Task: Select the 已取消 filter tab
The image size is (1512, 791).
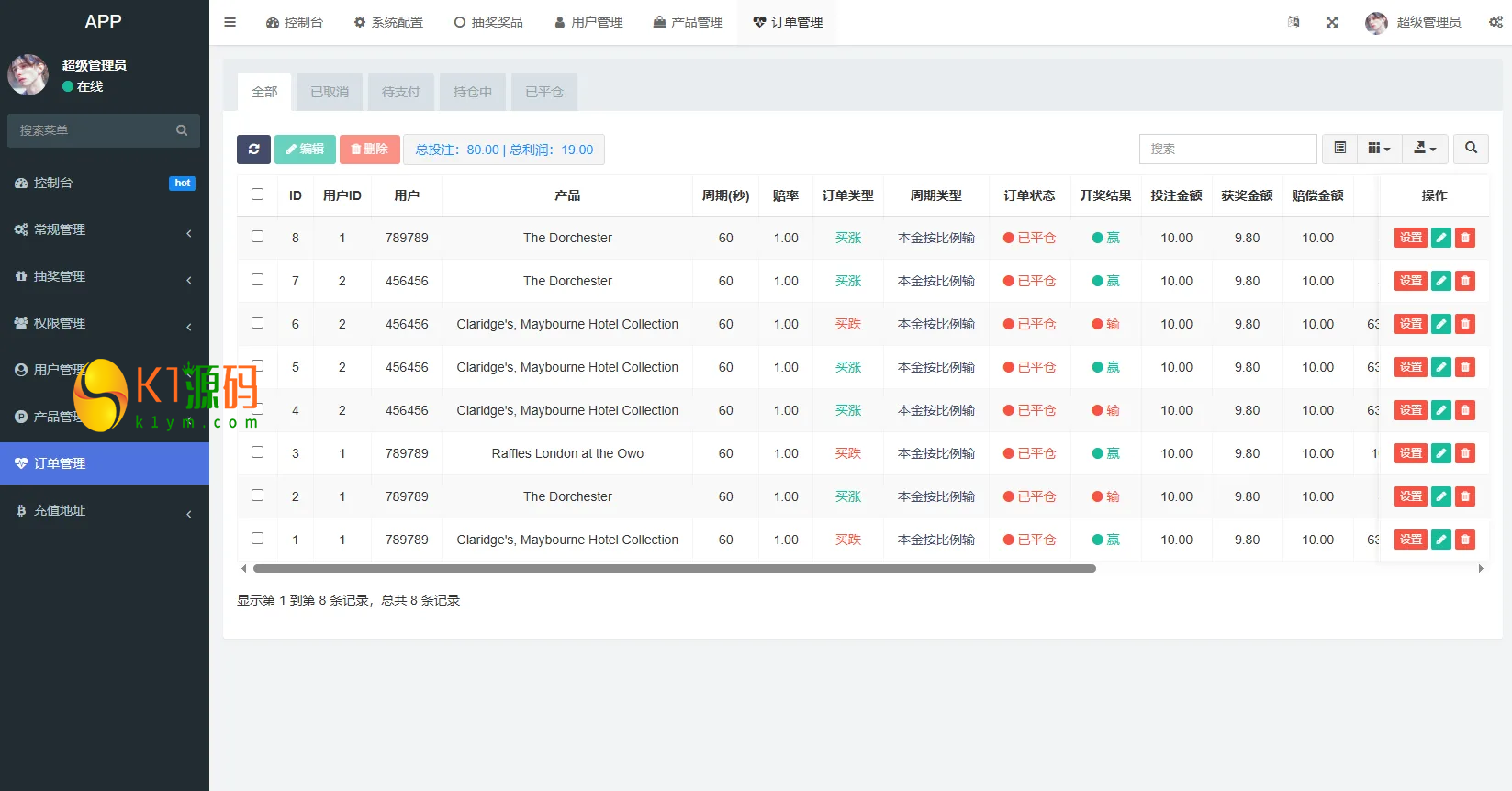Action: point(330,92)
